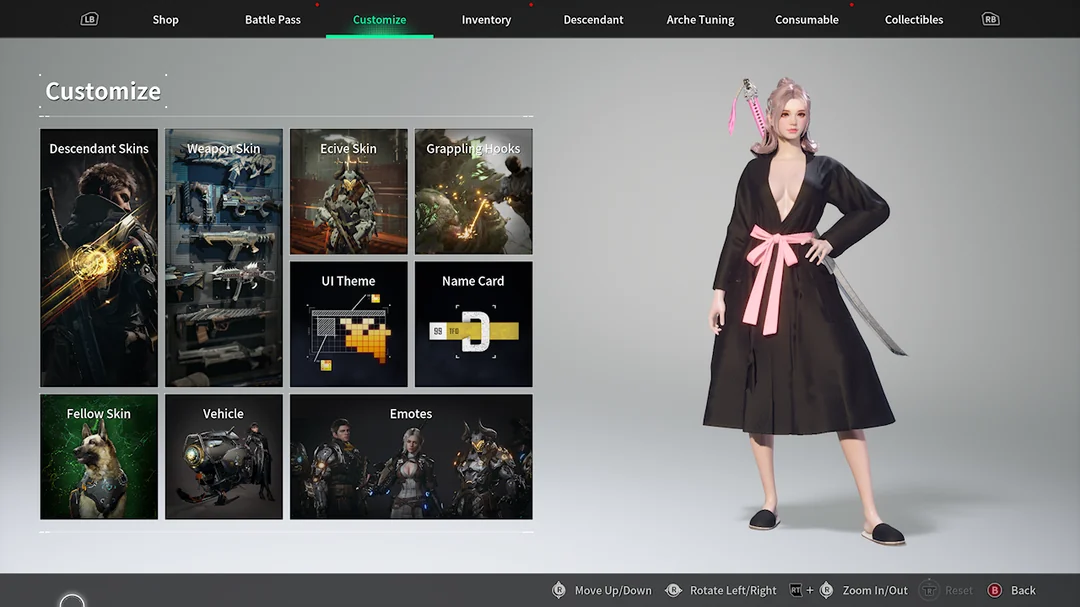Click the Rotate Left/Right stick icon
The image size is (1080, 607).
click(674, 590)
